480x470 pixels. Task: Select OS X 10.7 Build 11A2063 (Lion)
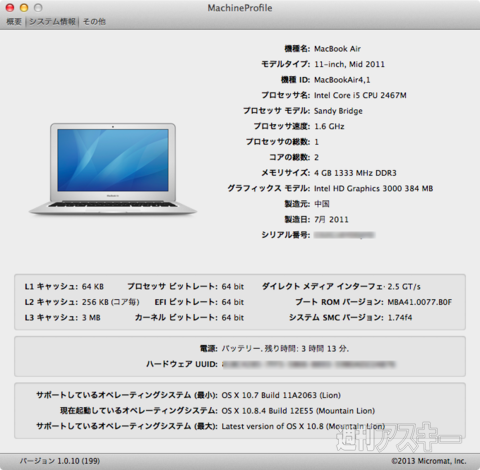coord(281,395)
